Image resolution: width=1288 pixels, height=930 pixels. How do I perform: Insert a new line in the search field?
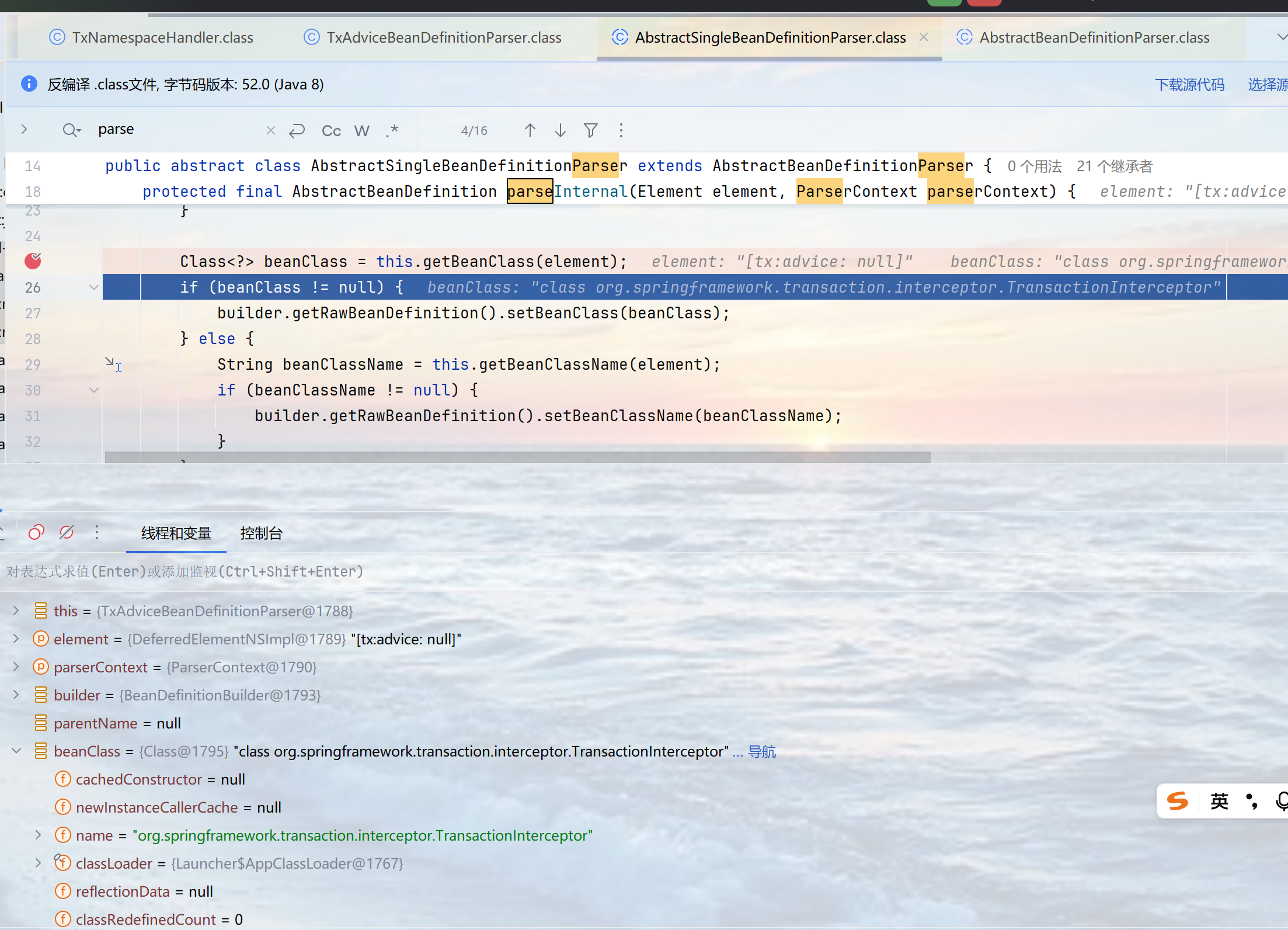(297, 130)
